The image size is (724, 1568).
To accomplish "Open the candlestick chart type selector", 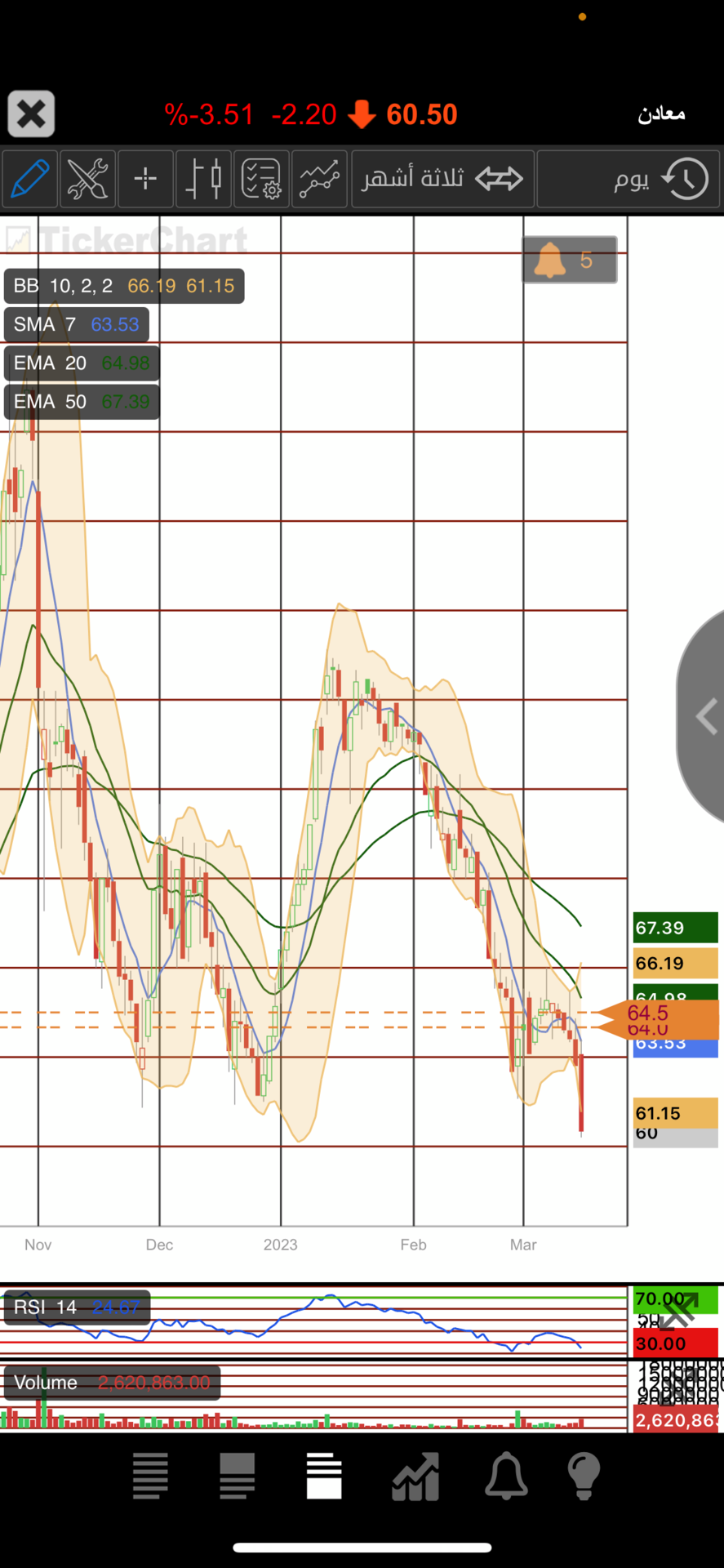I will coord(203,178).
